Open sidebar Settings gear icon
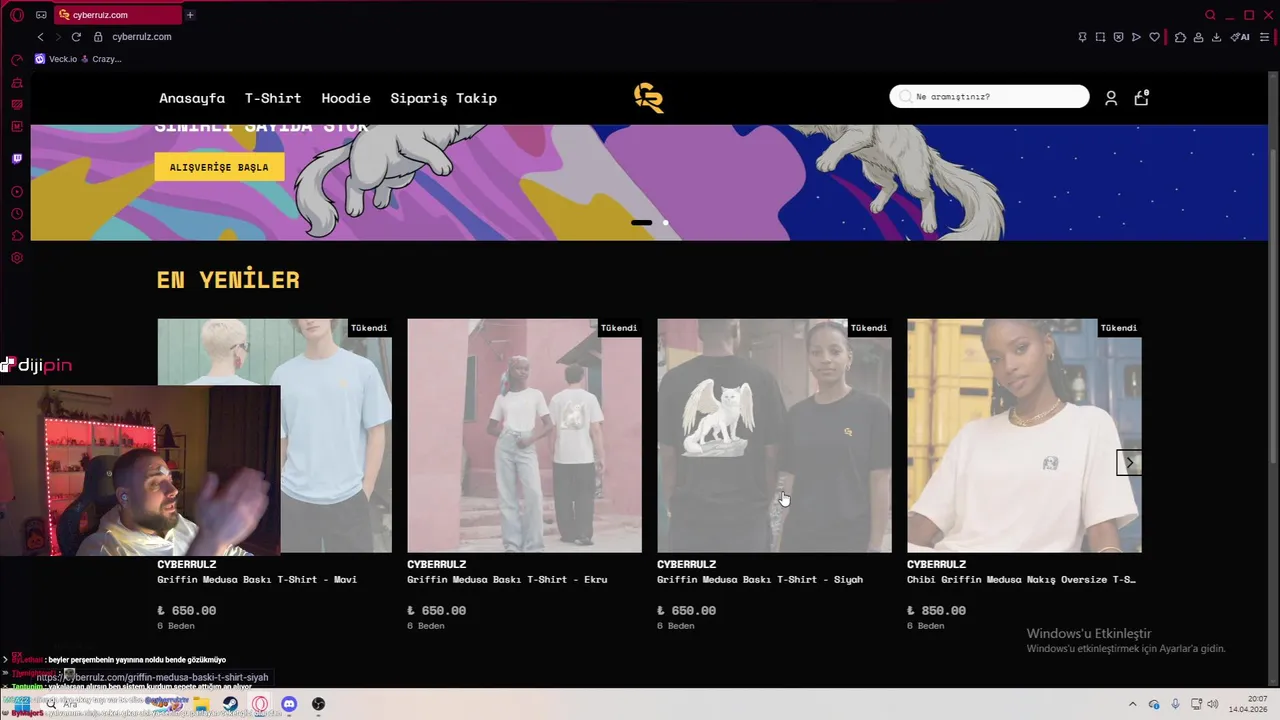Screen dimensions: 1280x720 (x=17, y=258)
